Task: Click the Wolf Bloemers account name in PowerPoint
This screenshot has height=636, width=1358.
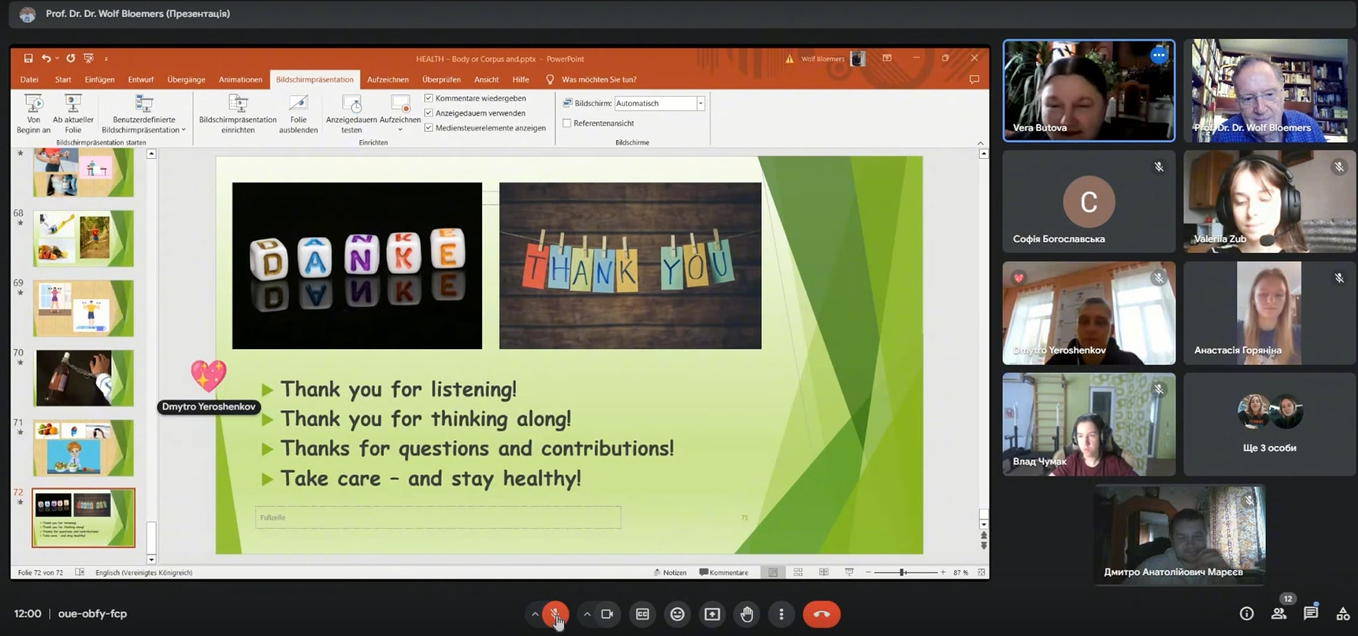Action: click(823, 59)
